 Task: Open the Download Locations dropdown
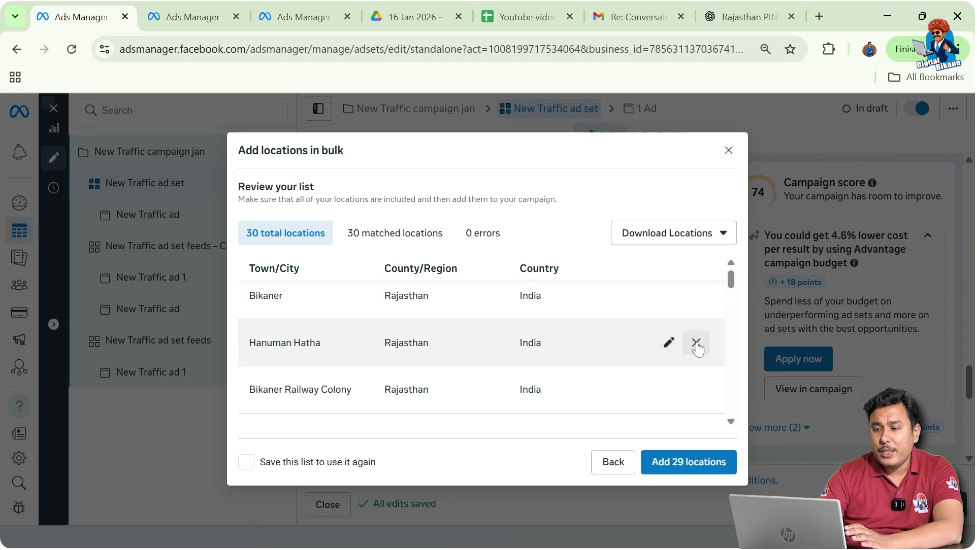click(x=674, y=233)
